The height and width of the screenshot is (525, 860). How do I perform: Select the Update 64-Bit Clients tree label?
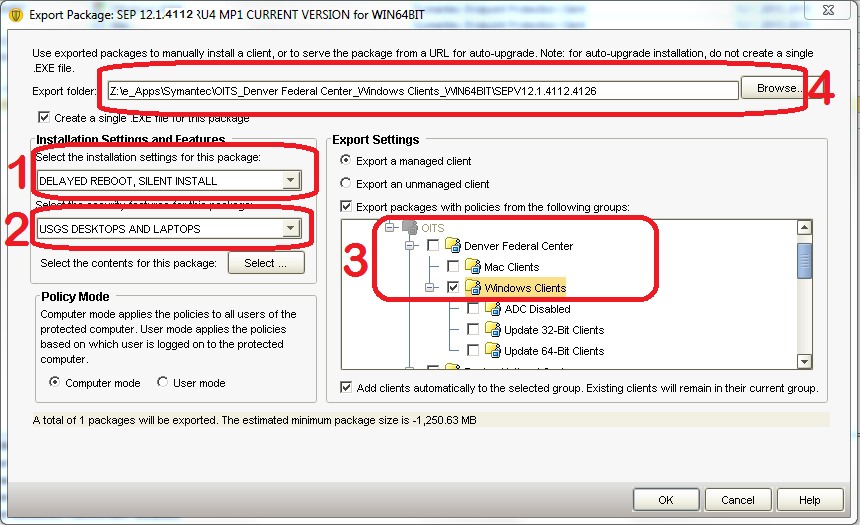click(554, 351)
